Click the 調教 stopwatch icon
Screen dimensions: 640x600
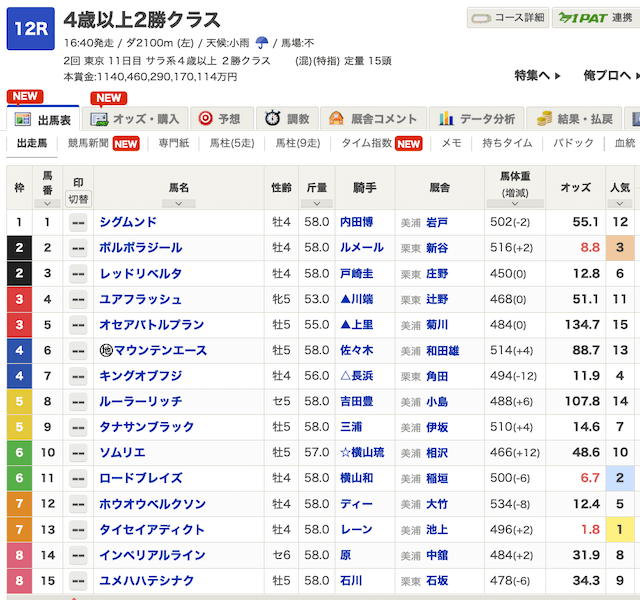click(x=272, y=119)
